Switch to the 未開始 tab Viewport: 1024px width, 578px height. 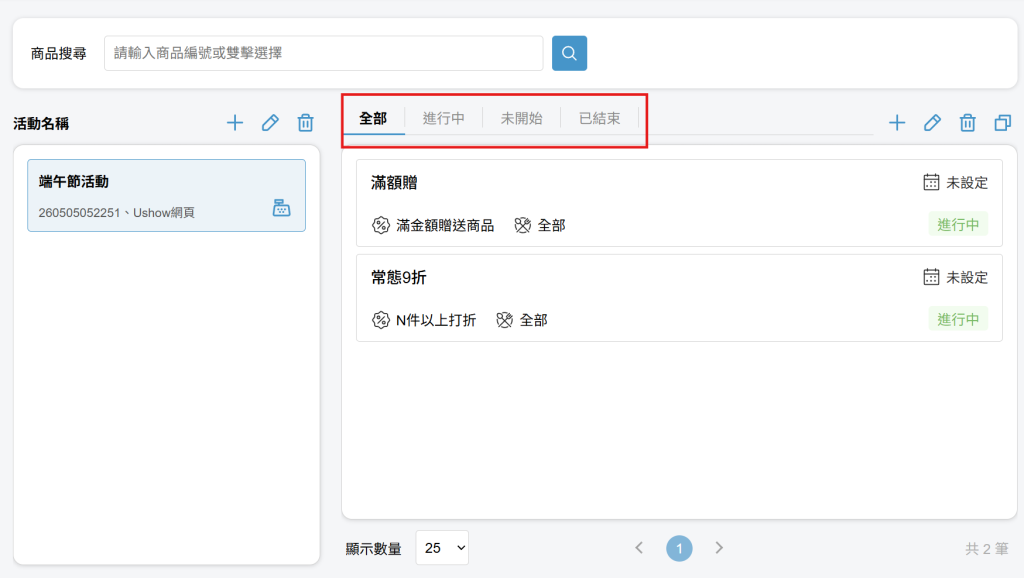(521, 118)
